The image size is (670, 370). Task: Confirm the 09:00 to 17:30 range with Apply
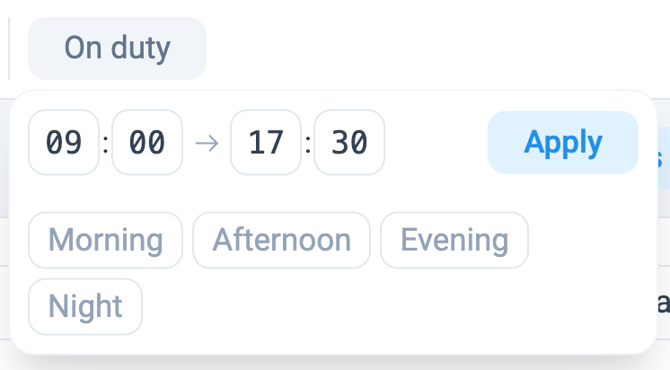[x=563, y=142]
